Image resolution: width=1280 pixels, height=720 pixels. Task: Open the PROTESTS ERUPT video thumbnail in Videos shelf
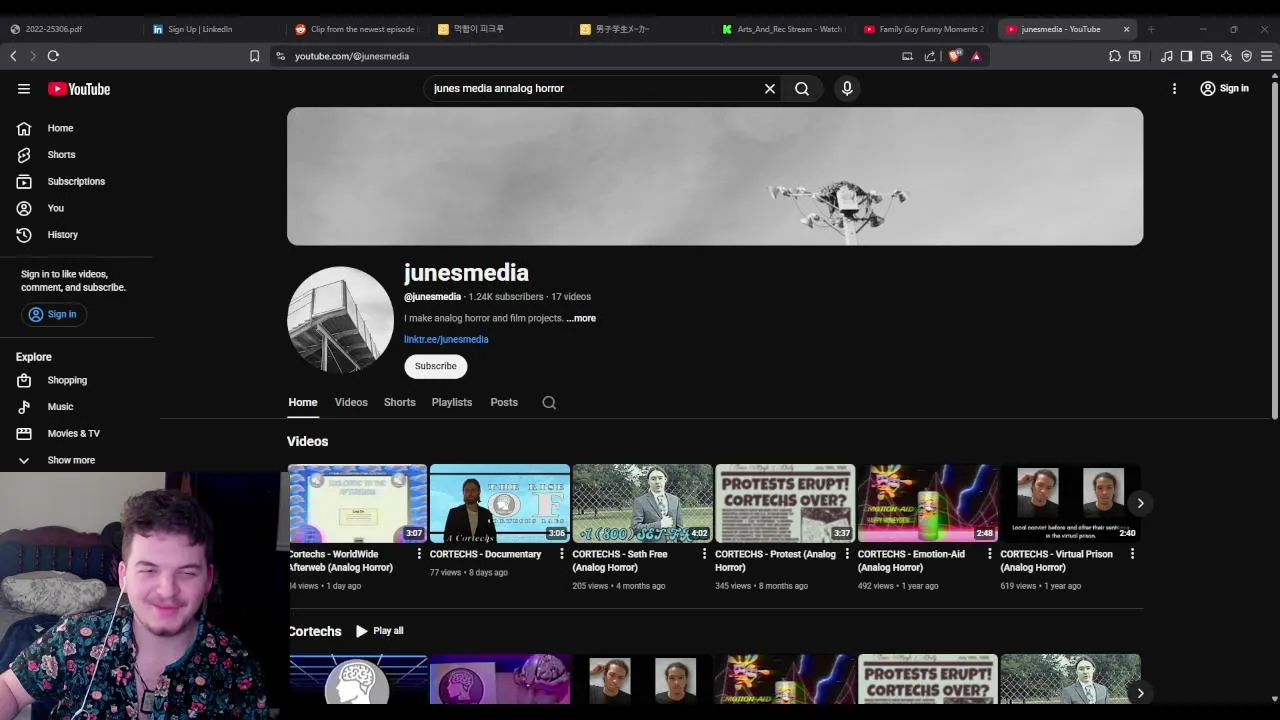point(785,503)
